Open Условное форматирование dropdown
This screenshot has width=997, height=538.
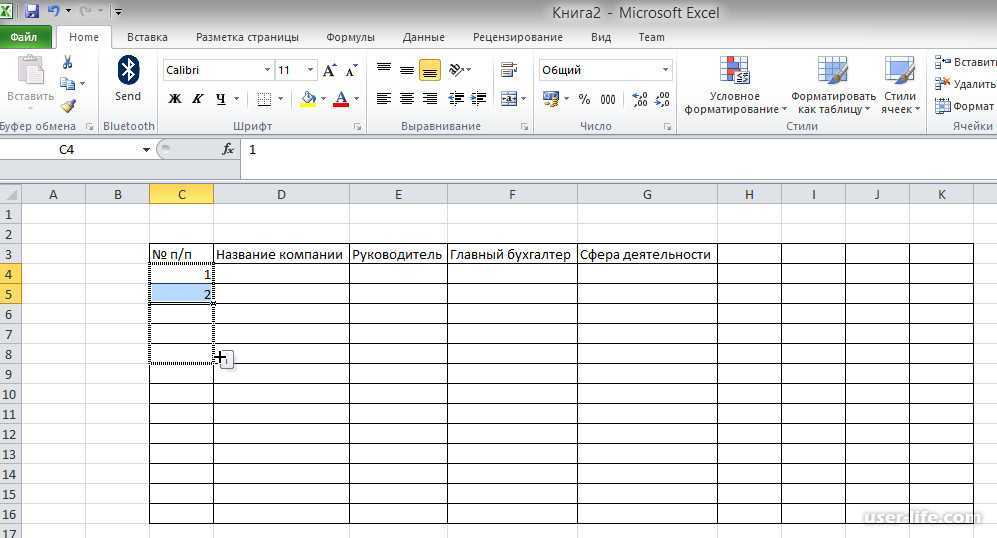pos(735,85)
